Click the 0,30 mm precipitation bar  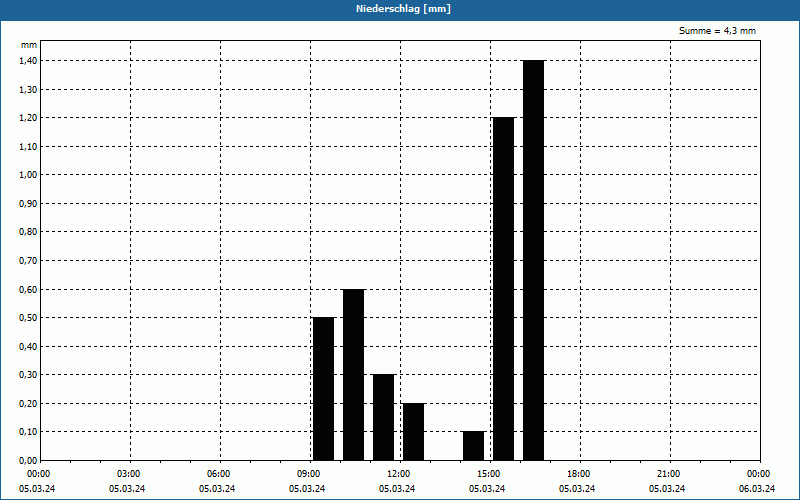[384, 417]
